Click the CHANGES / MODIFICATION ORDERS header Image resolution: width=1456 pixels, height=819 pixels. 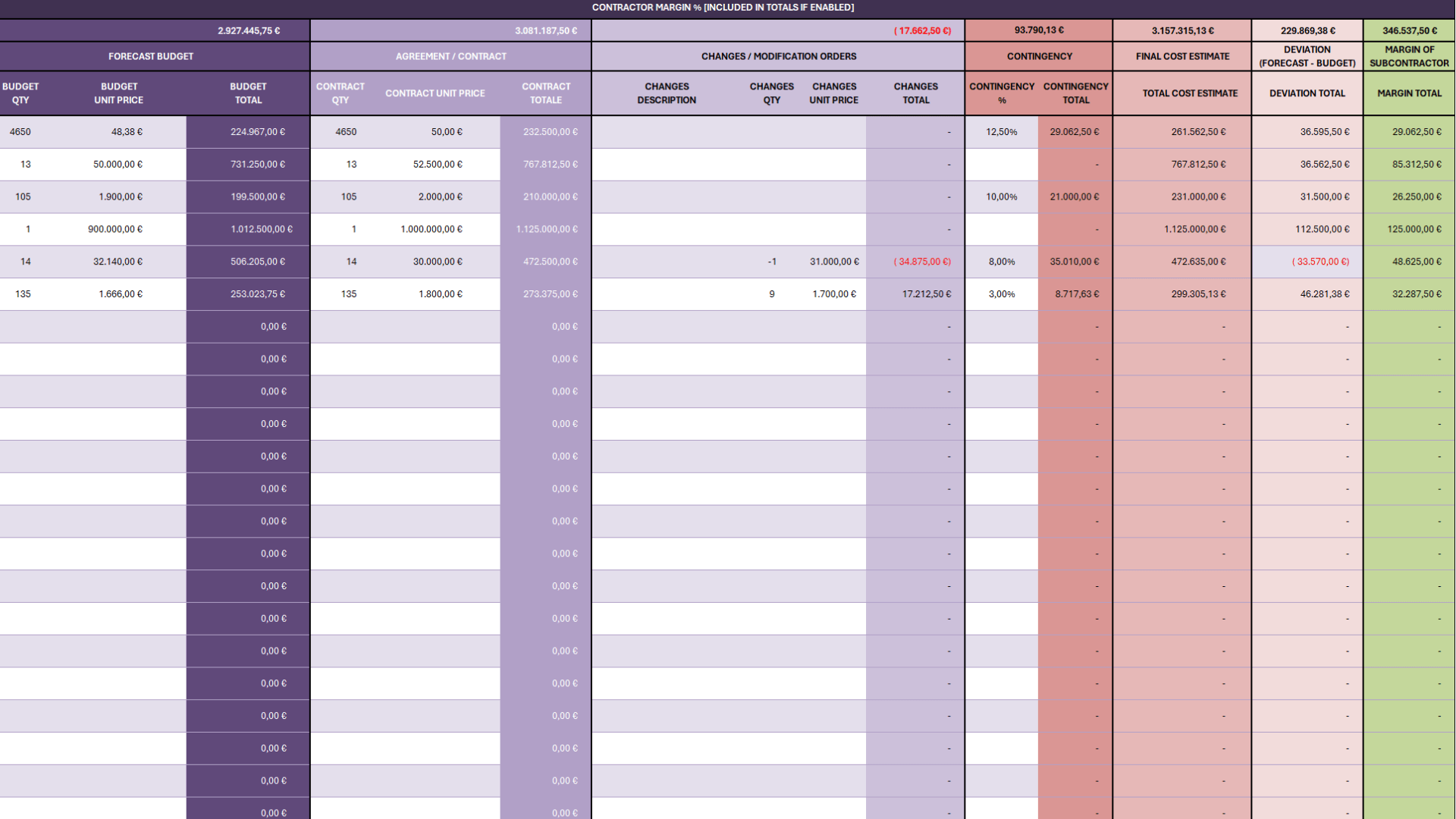coord(777,56)
